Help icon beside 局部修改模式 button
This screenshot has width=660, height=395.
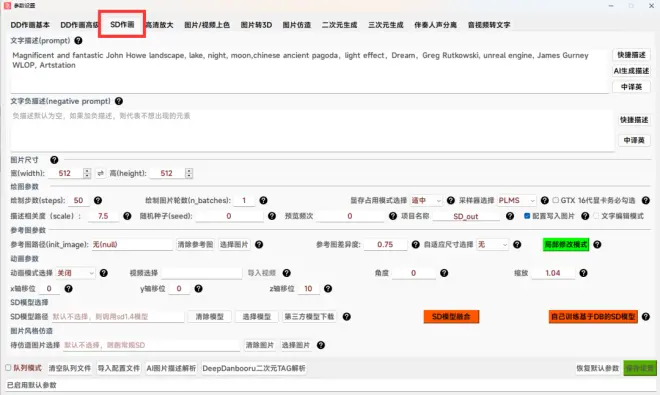point(597,244)
